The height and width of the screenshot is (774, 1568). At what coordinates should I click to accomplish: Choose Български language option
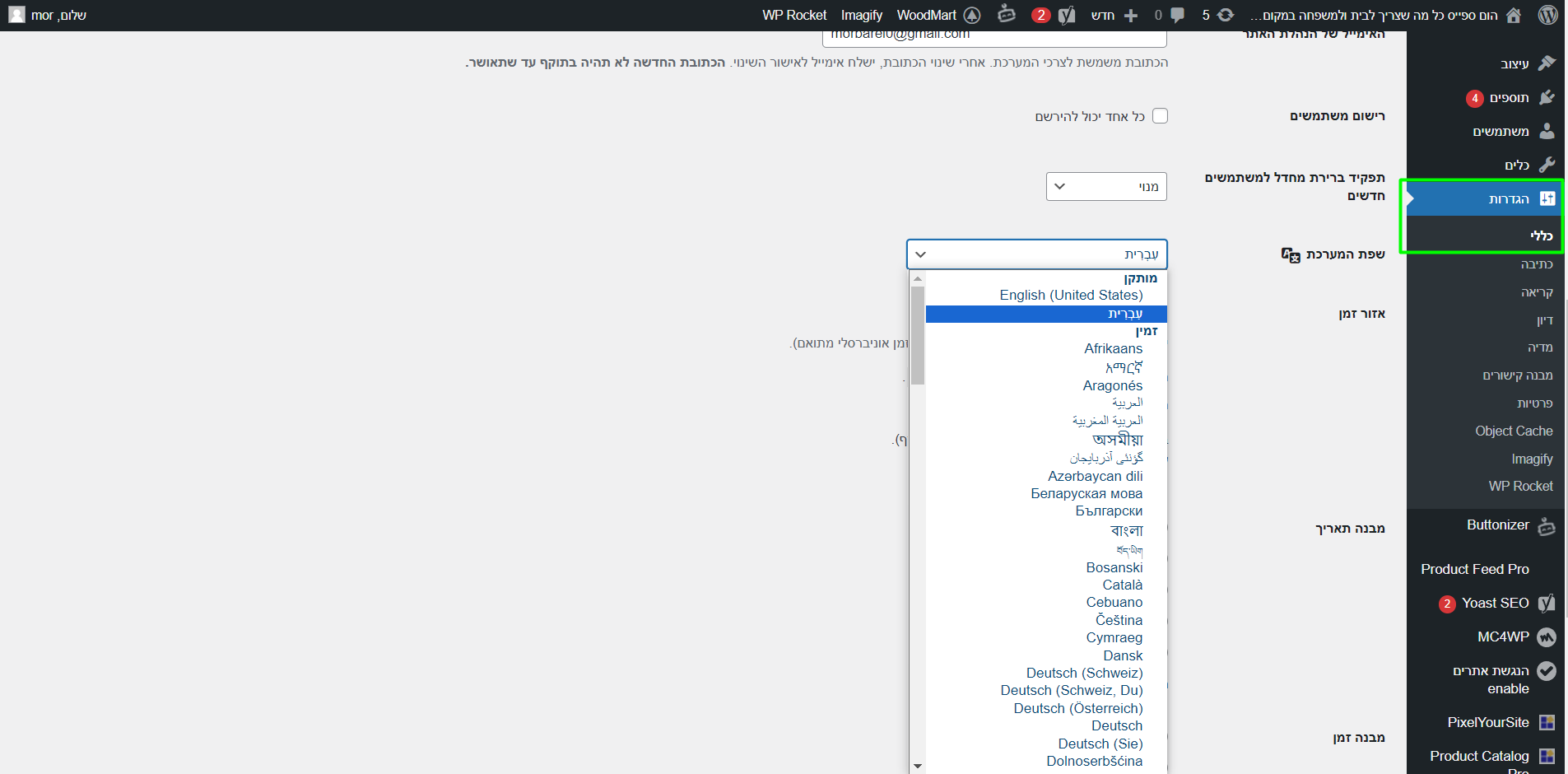tap(1109, 511)
